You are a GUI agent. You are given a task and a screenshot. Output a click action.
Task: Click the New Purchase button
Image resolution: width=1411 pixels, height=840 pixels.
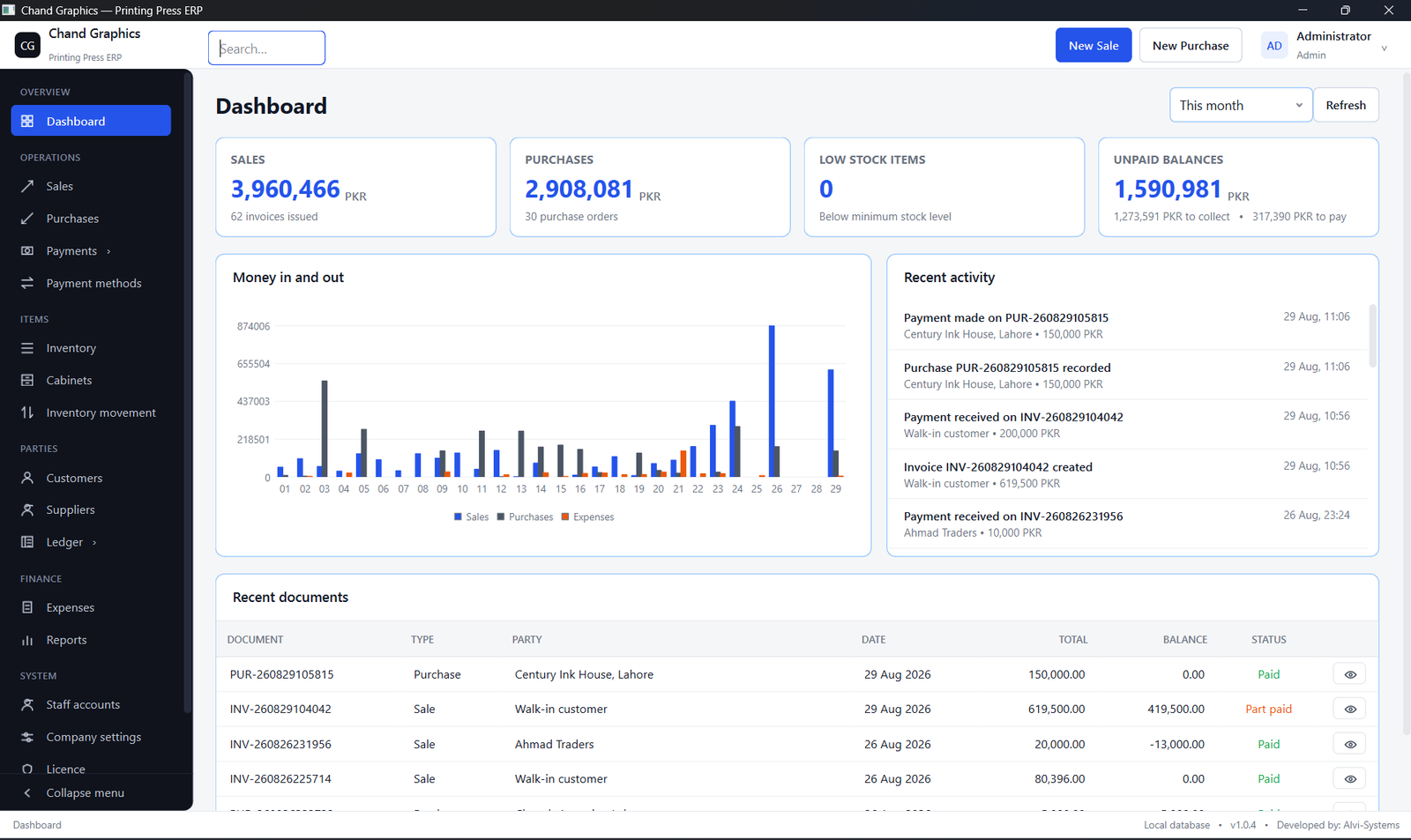[1191, 45]
